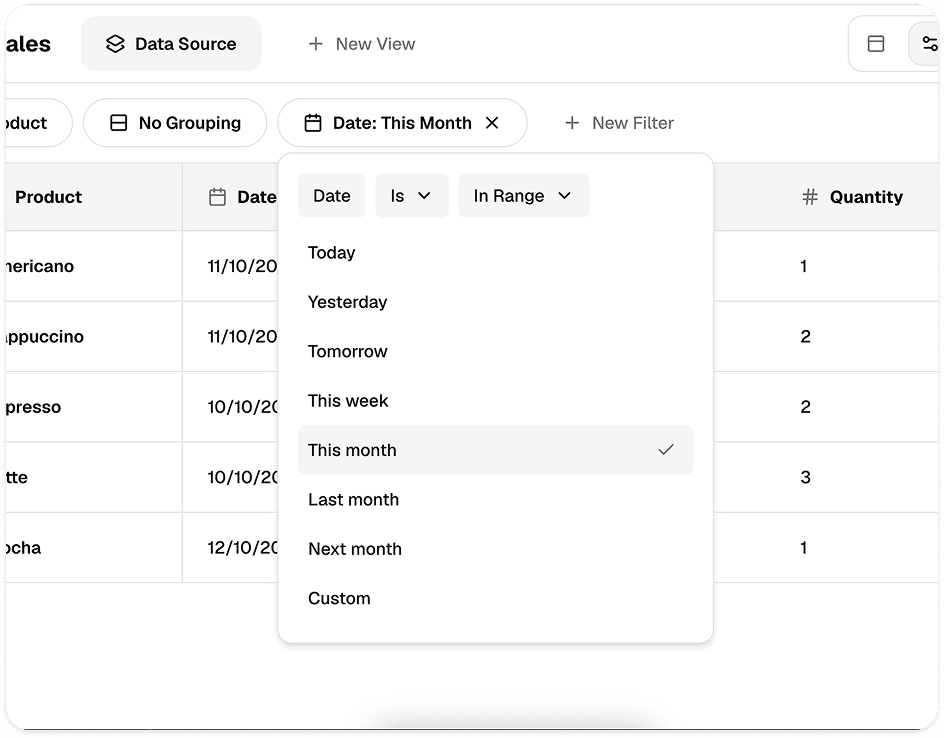Open the No Grouping selector
944x738 pixels.
click(175, 123)
